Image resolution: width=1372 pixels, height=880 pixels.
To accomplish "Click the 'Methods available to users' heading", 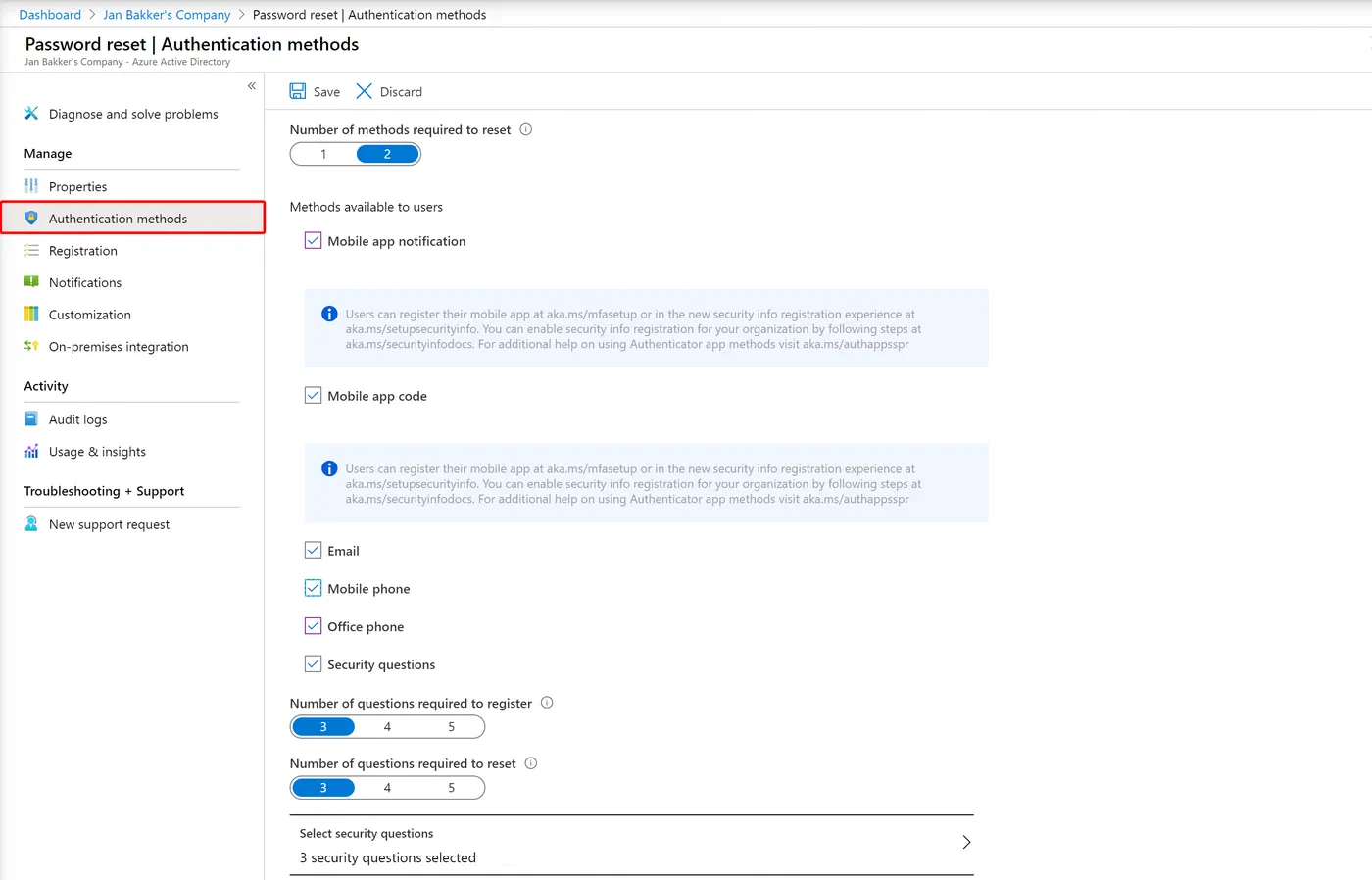I will coord(366,207).
